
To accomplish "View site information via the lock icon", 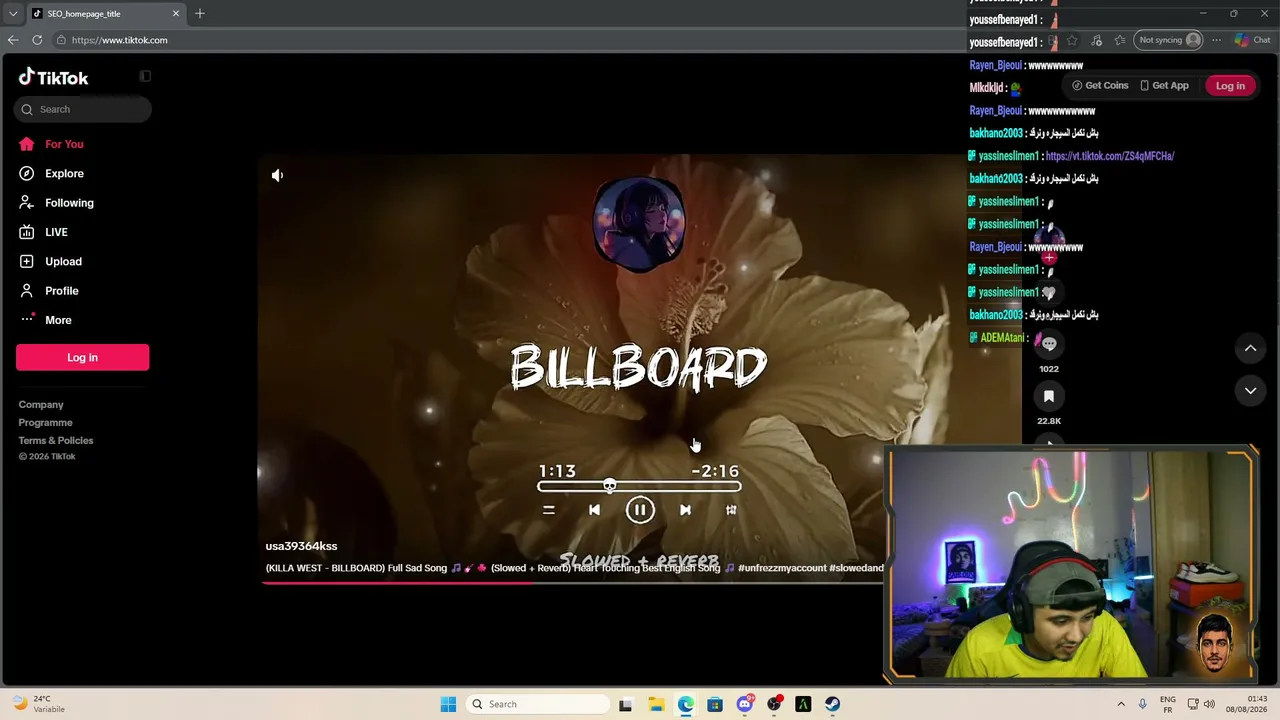I will point(61,40).
